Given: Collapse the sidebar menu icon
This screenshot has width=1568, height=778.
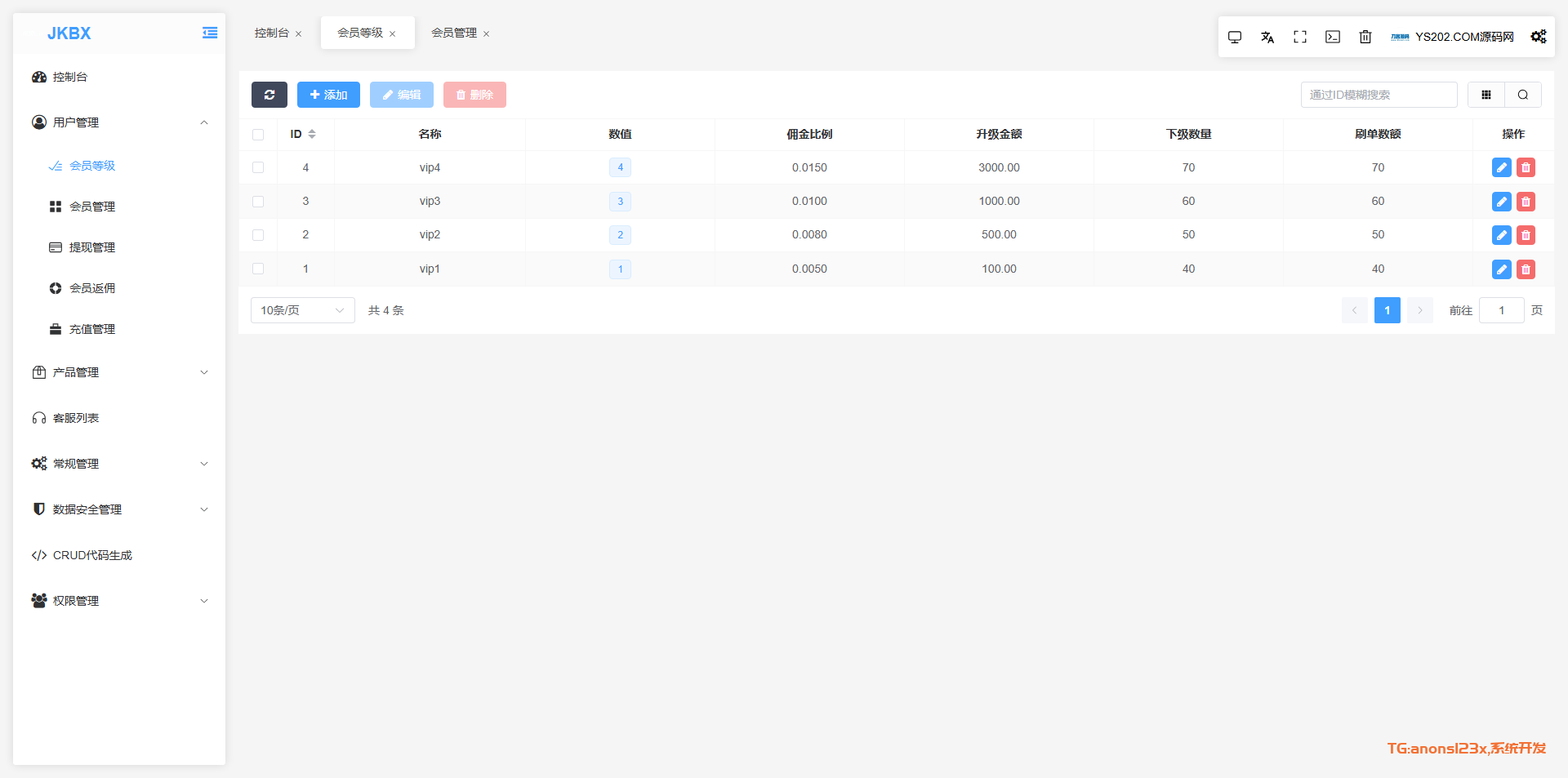Looking at the screenshot, I should pos(210,33).
